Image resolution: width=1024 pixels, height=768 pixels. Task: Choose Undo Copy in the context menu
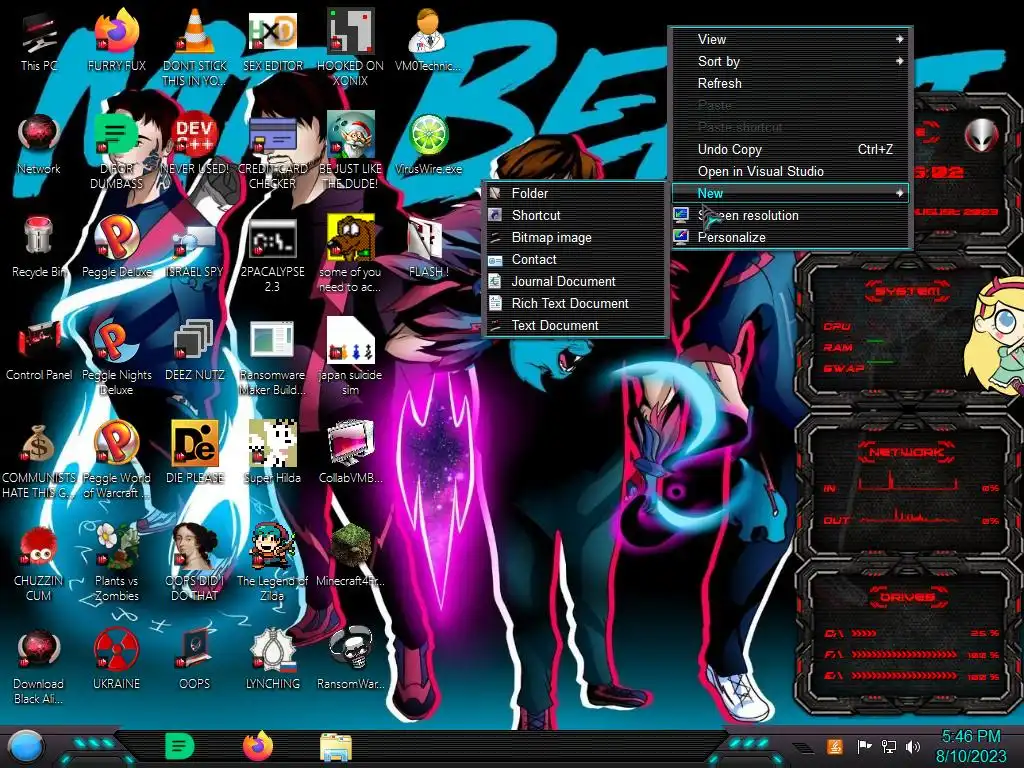[x=790, y=150]
